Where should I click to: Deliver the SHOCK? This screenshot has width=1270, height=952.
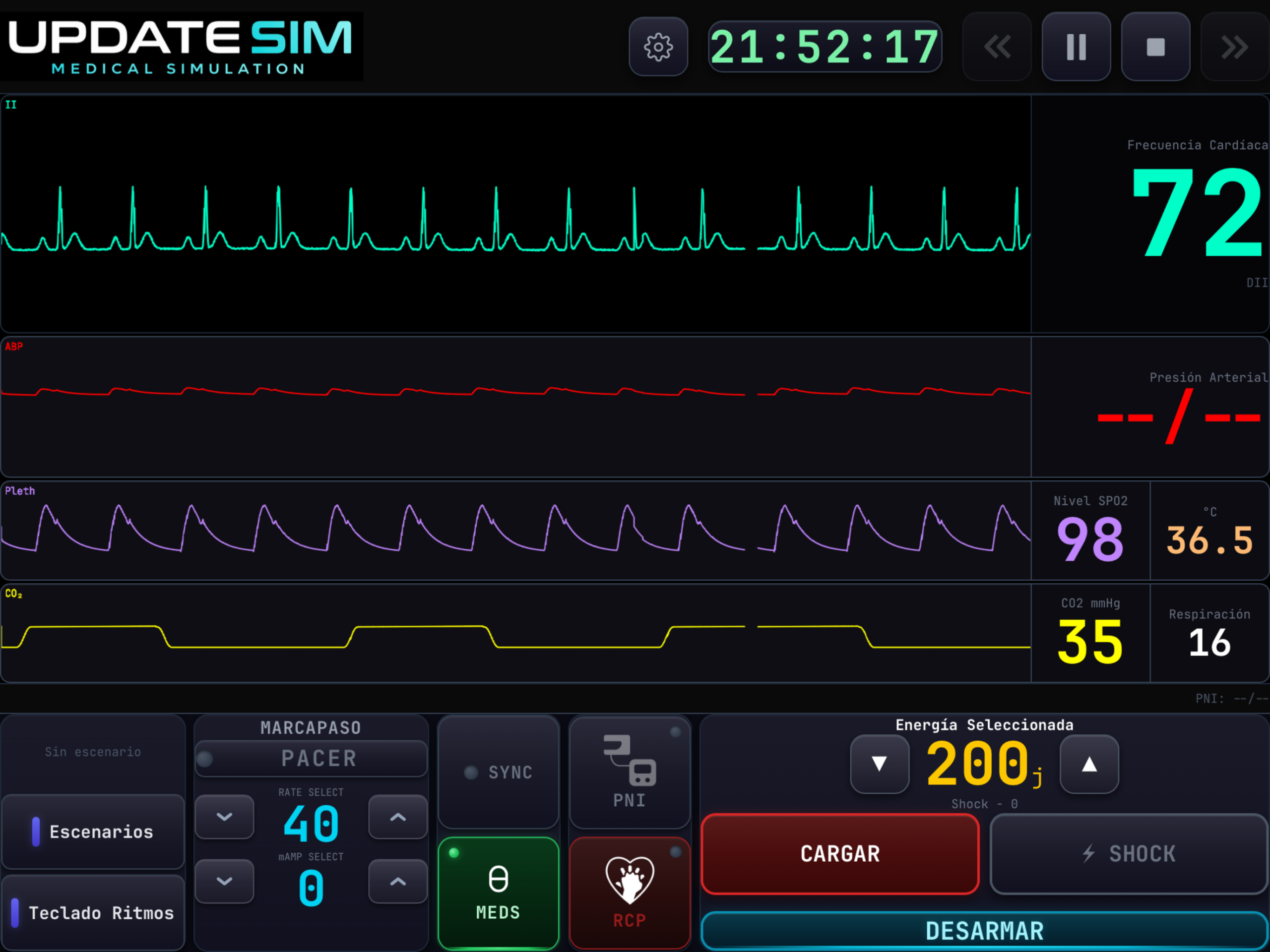point(1129,853)
